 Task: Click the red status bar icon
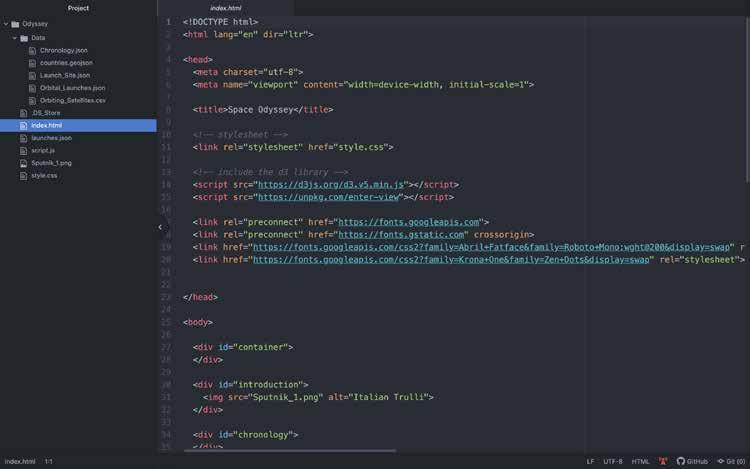[663, 461]
